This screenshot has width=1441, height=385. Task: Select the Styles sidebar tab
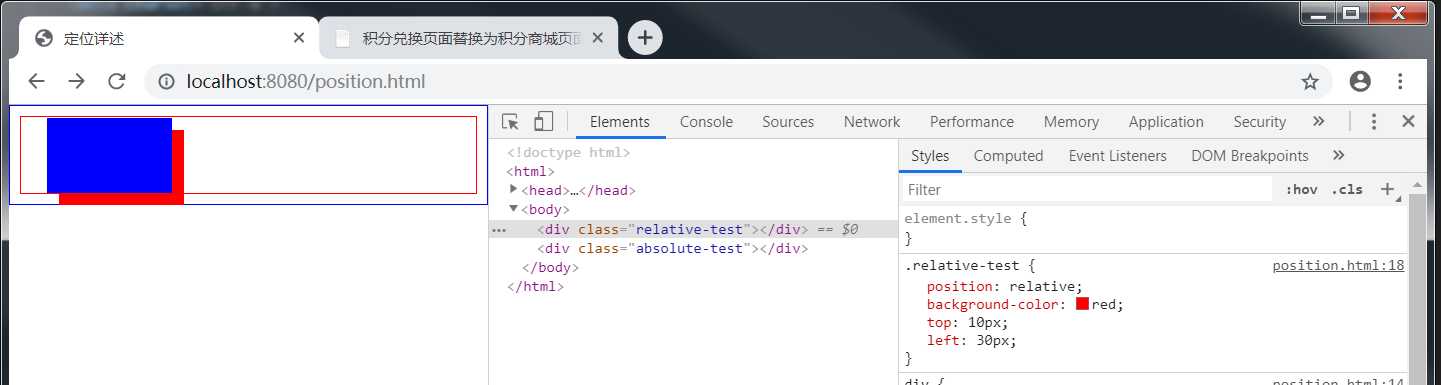point(930,156)
